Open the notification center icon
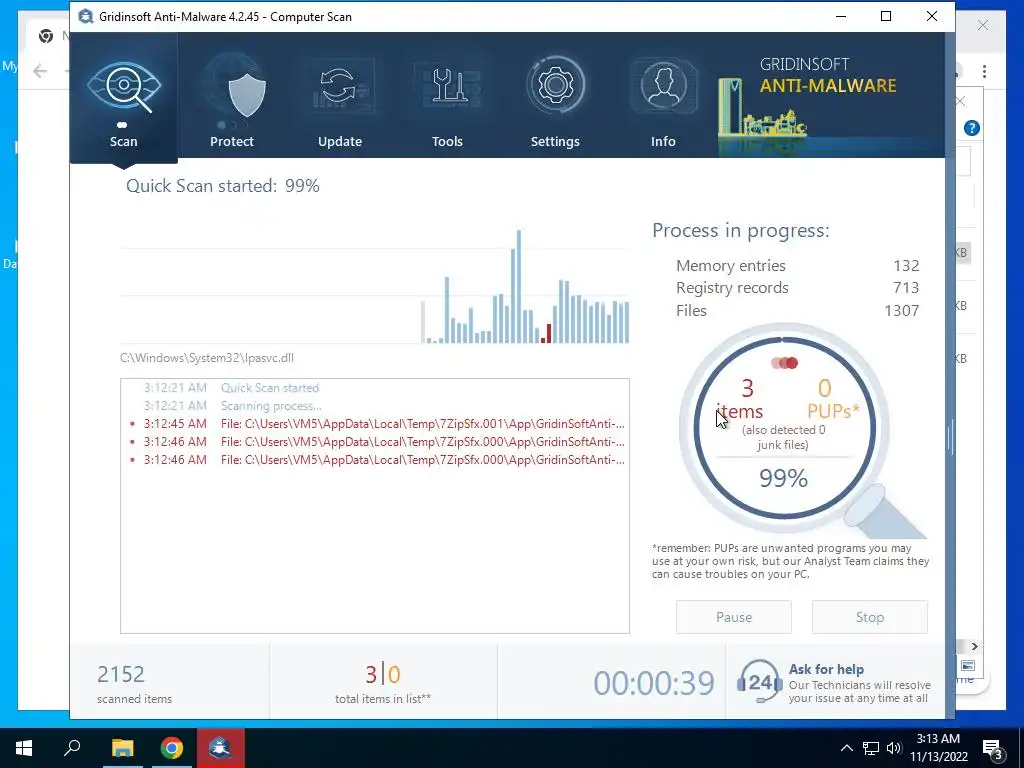Screen dimensions: 1024x768 993,748
